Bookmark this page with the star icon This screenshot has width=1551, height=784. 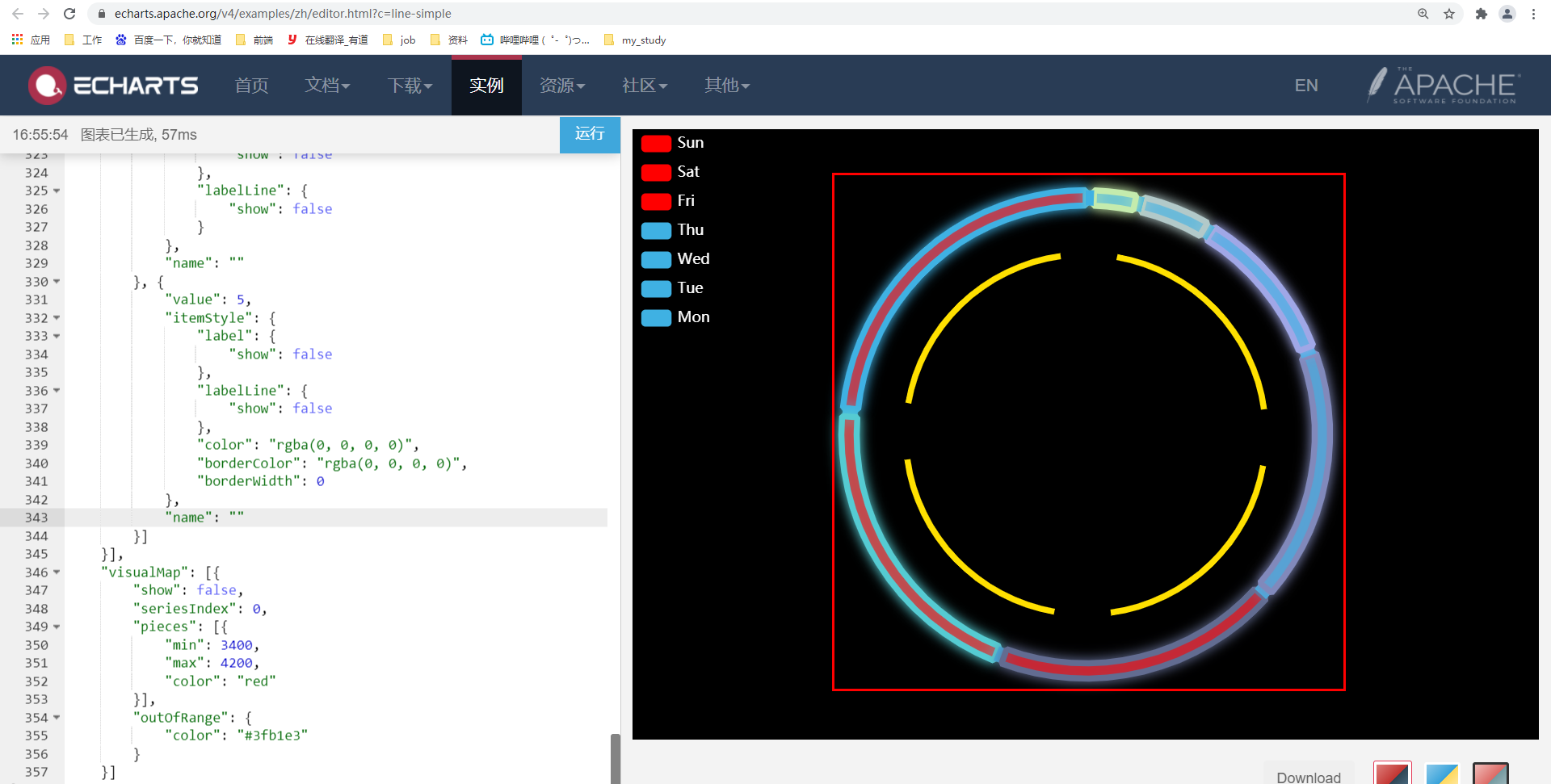tap(1449, 14)
